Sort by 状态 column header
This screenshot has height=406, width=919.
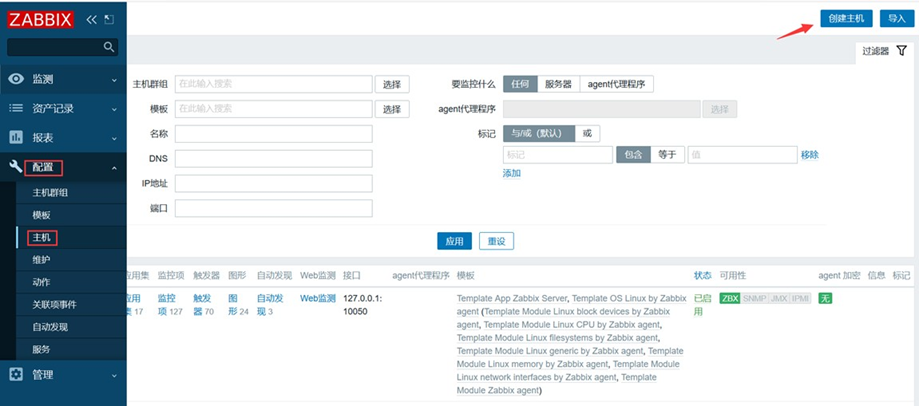[703, 275]
